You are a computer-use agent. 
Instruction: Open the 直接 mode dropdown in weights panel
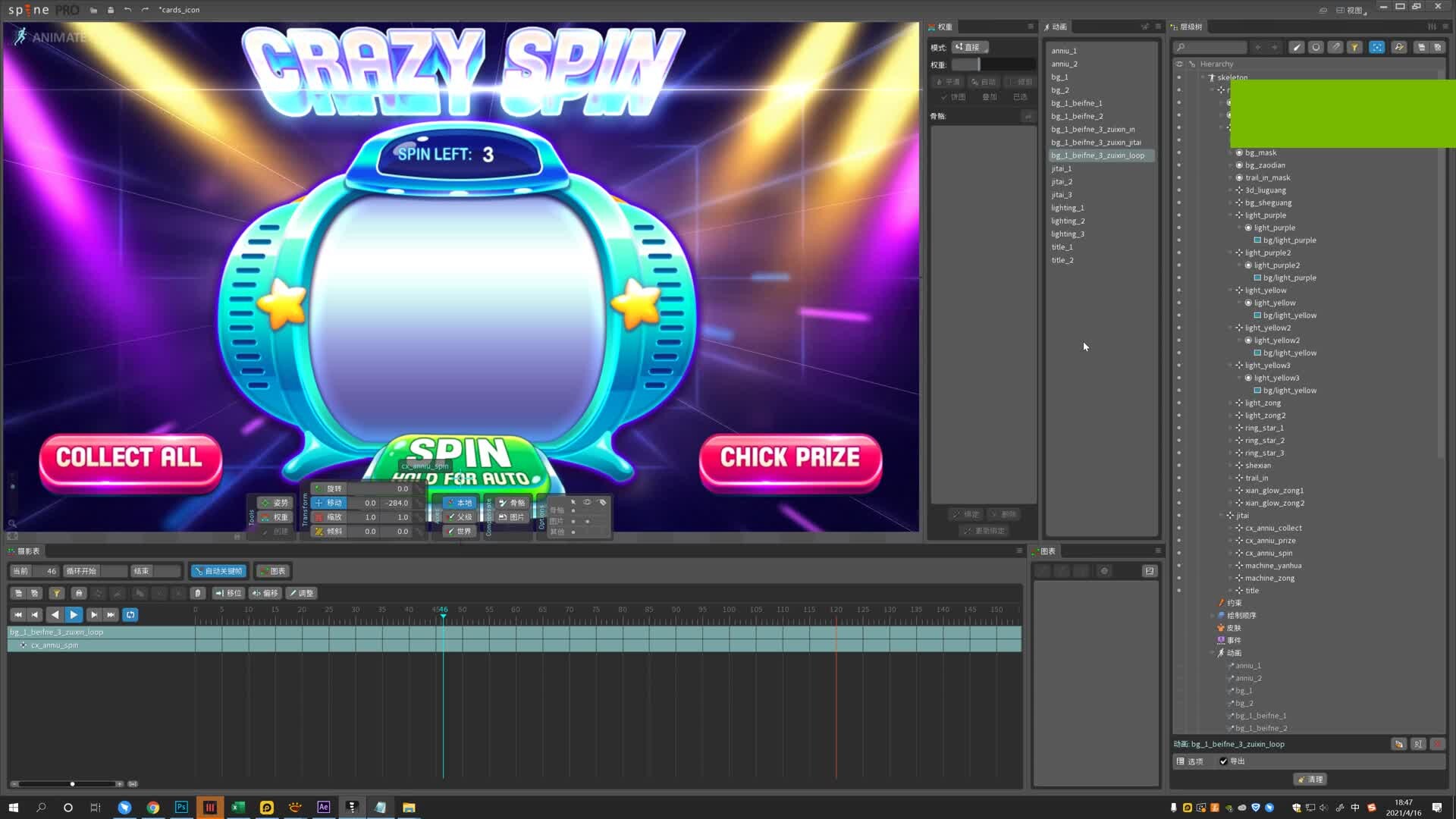(x=971, y=47)
